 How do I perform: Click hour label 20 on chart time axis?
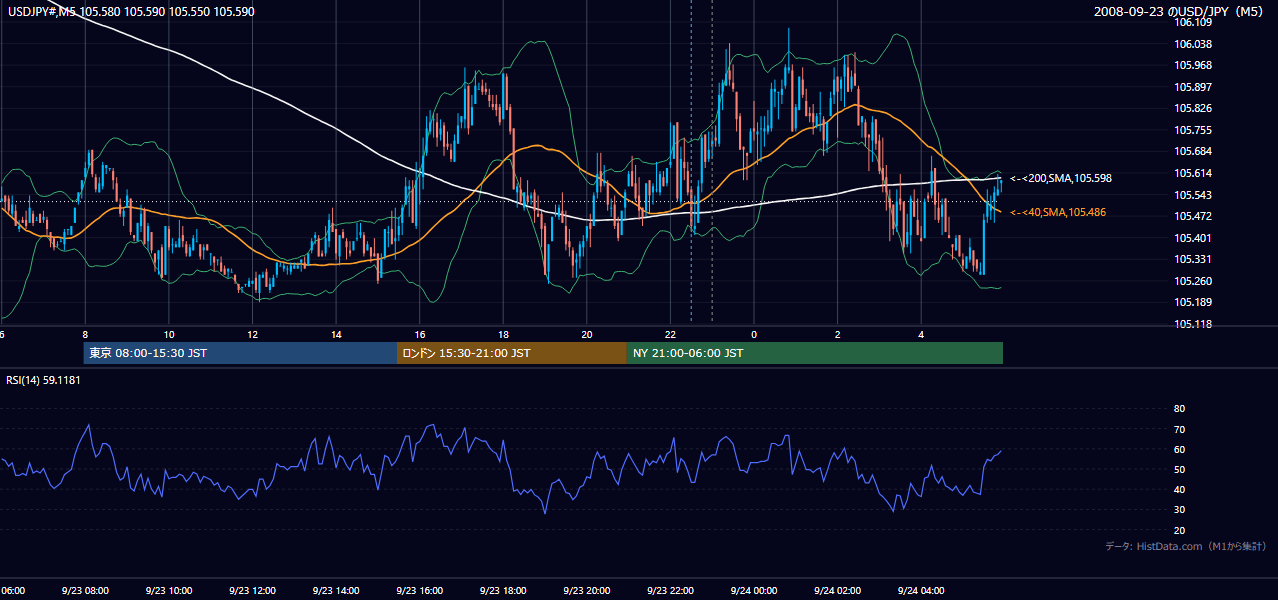pos(587,335)
